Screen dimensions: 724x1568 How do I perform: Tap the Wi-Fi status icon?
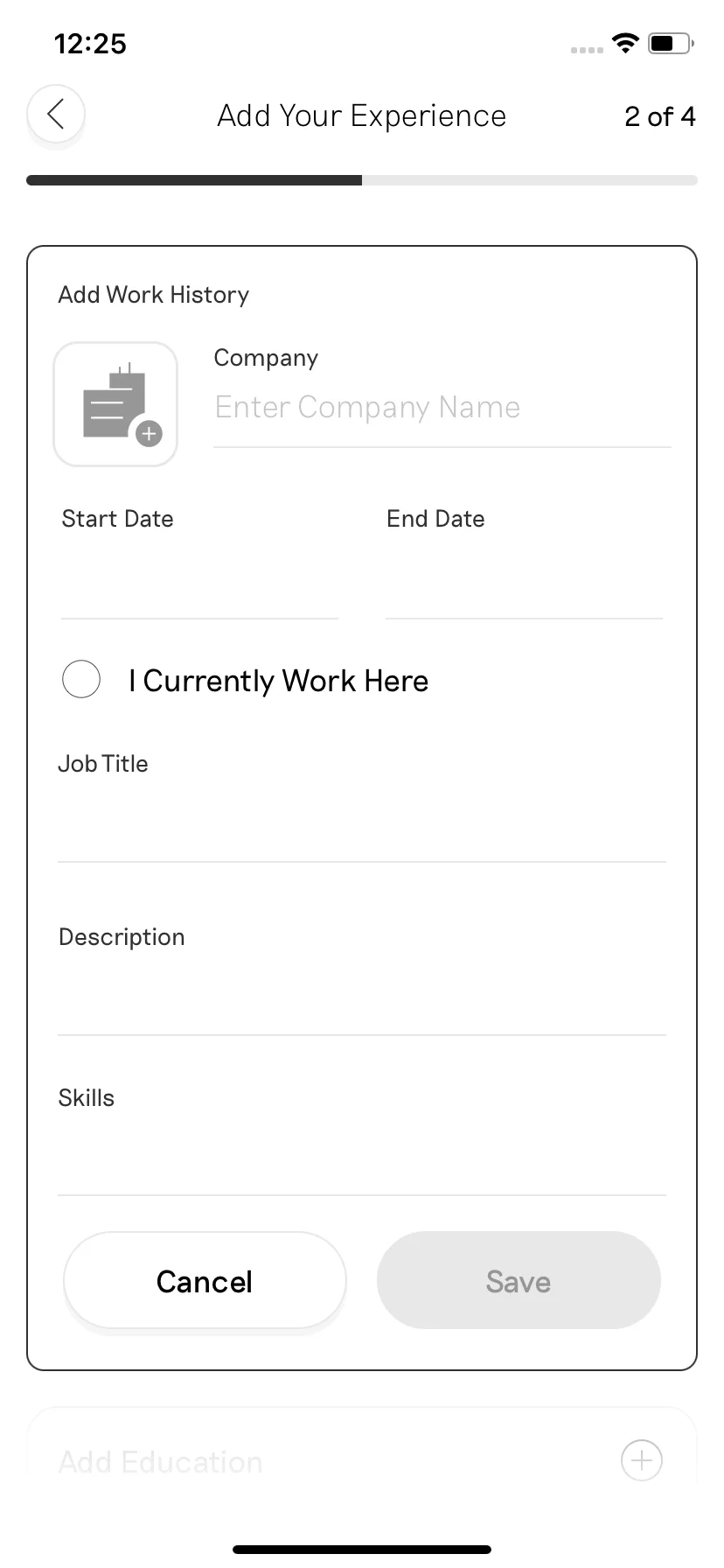[625, 42]
